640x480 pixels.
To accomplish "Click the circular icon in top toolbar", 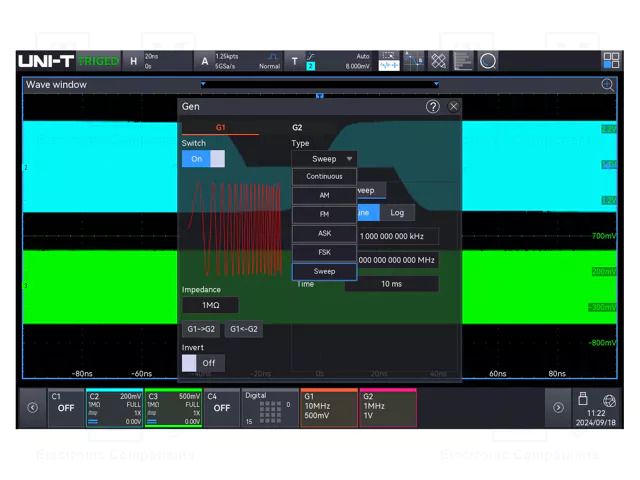I will click(487, 61).
